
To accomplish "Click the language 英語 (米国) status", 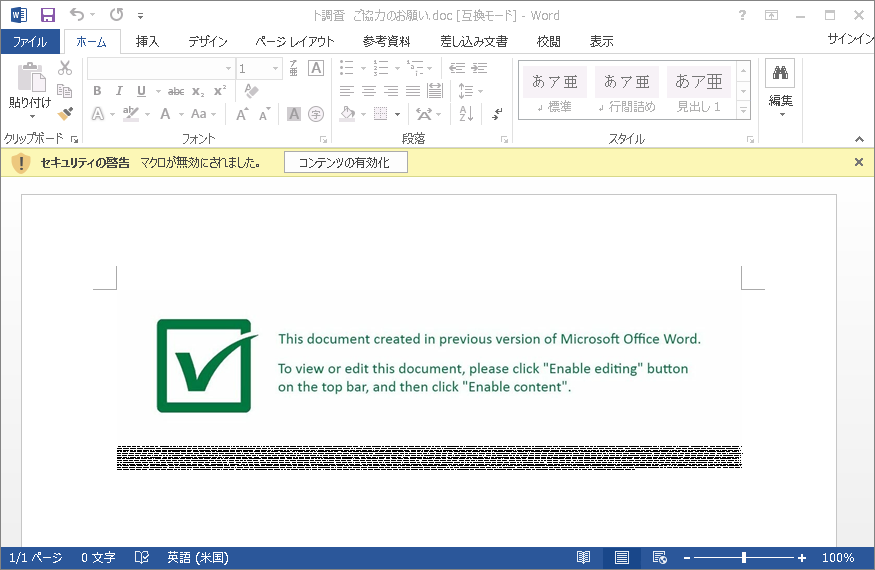I will (x=198, y=557).
